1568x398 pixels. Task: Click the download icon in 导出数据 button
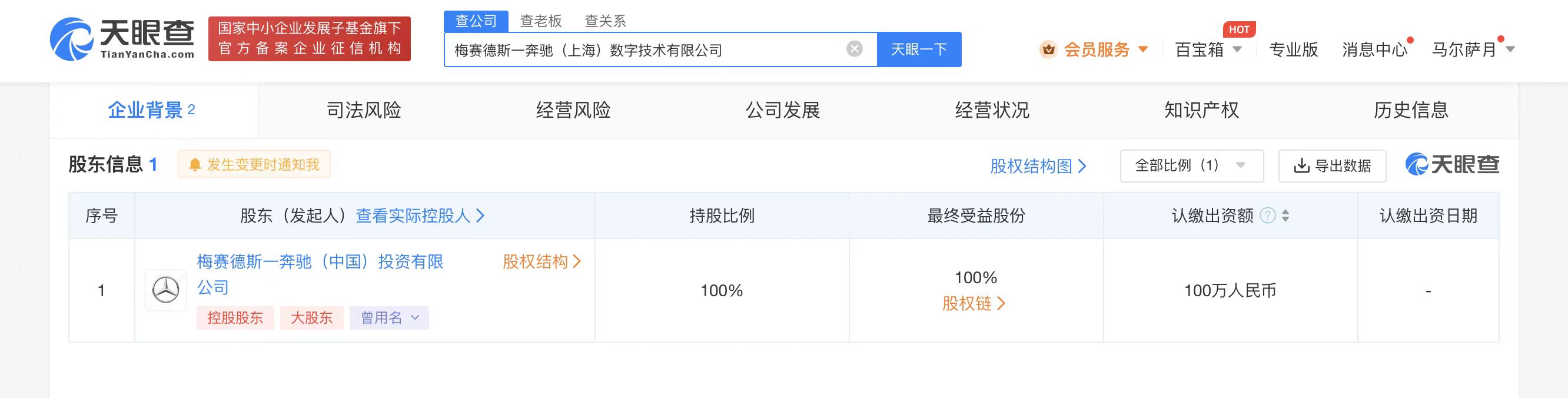(1301, 165)
